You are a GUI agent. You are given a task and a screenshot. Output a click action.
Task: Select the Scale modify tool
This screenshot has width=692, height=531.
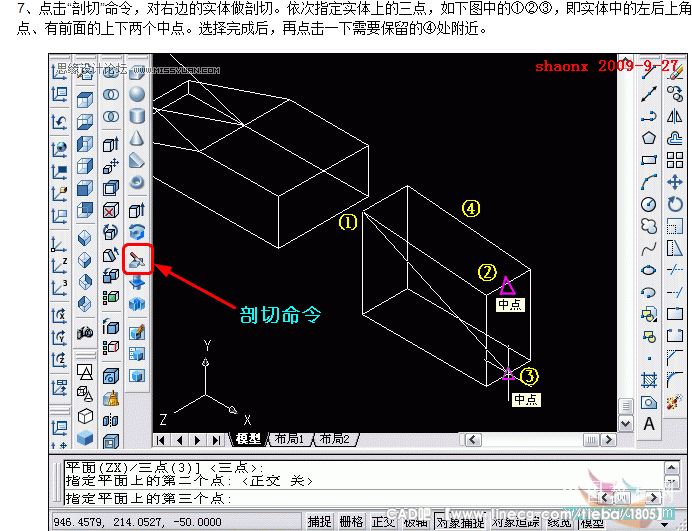[675, 226]
